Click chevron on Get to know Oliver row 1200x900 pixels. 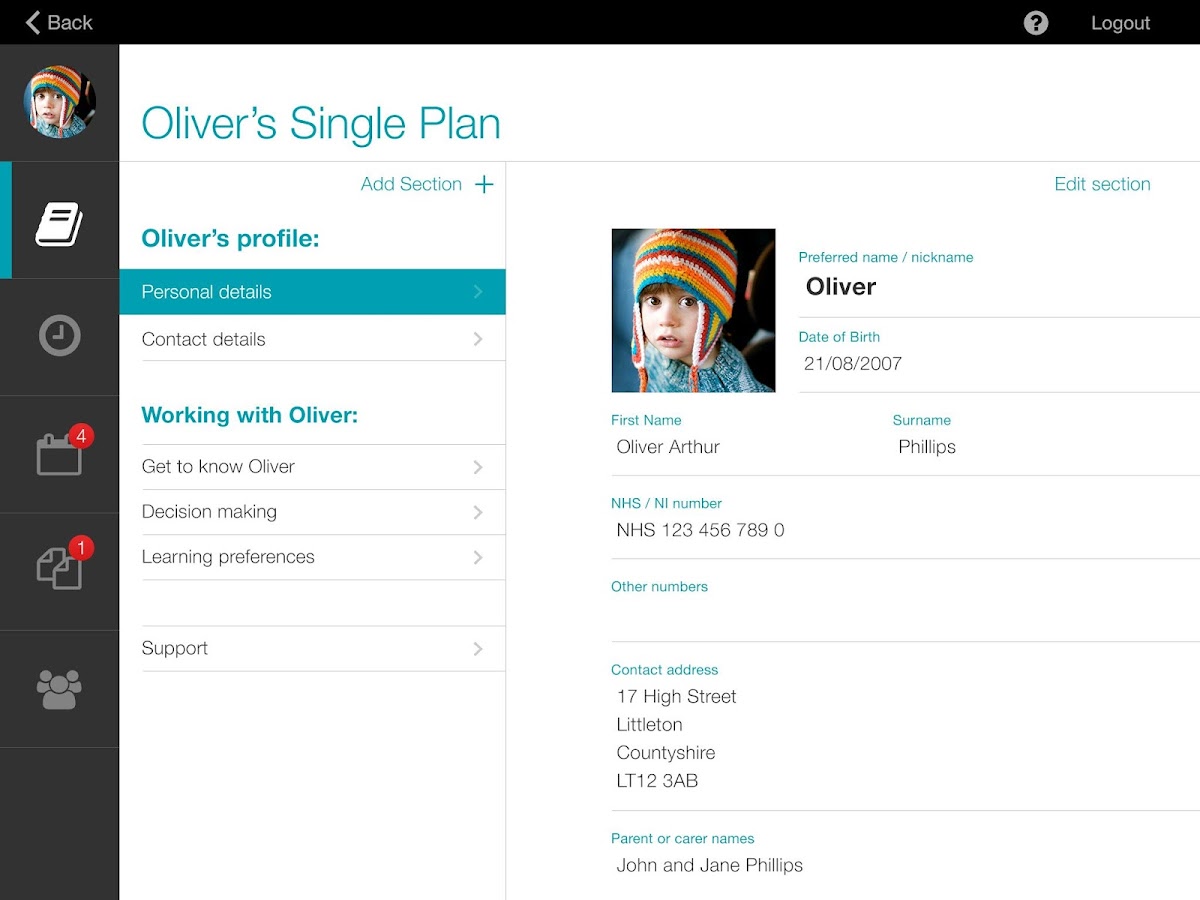pyautogui.click(x=478, y=467)
